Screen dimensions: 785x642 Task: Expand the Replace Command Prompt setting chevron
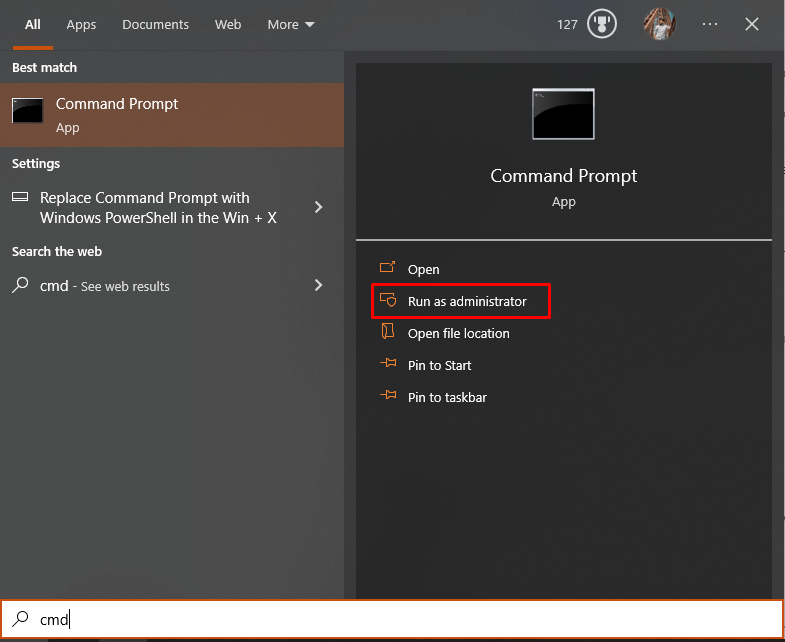point(318,207)
